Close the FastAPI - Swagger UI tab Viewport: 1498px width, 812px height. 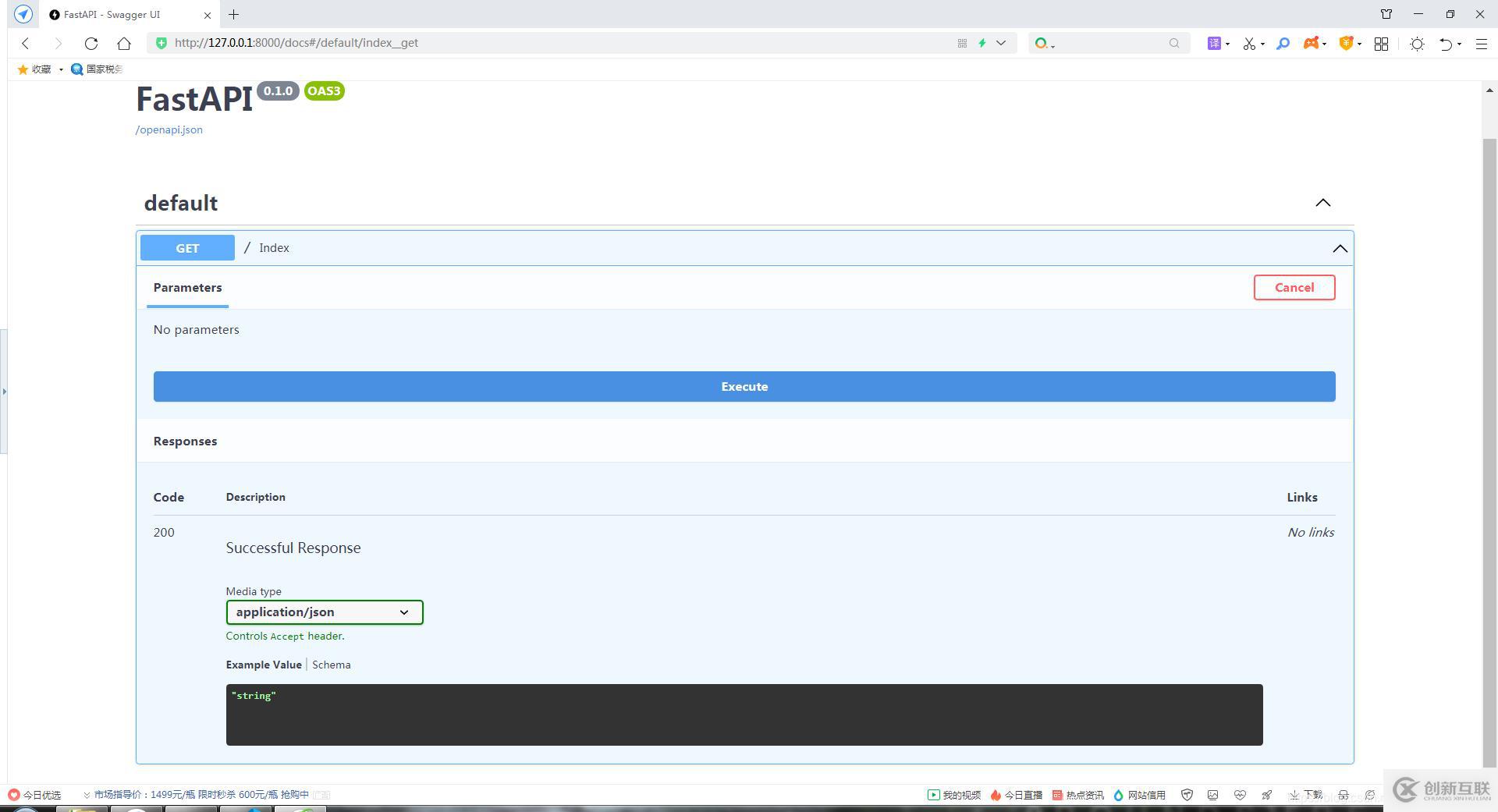pyautogui.click(x=208, y=15)
